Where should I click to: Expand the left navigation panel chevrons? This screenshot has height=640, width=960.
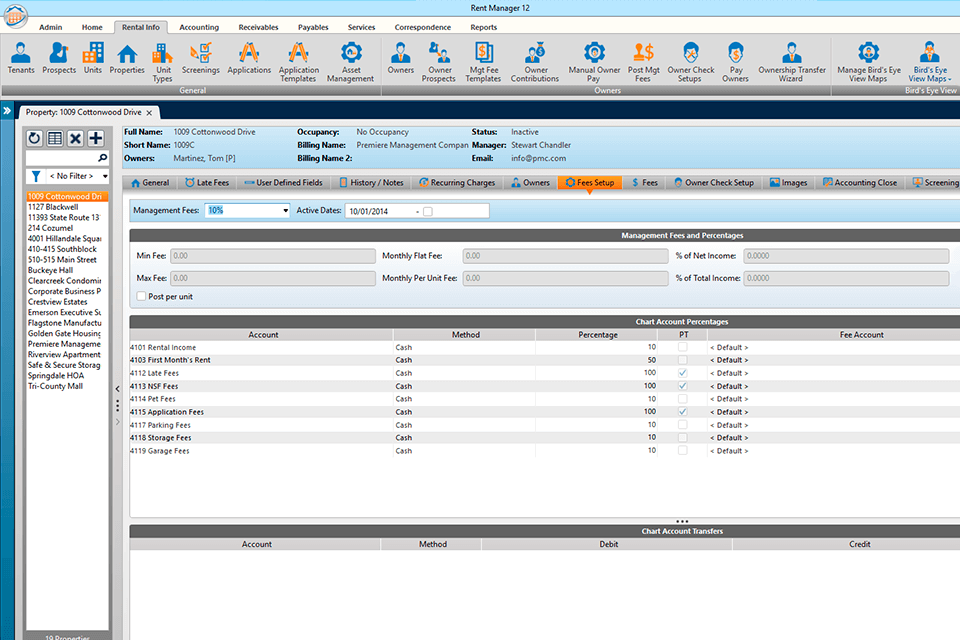pos(7,111)
